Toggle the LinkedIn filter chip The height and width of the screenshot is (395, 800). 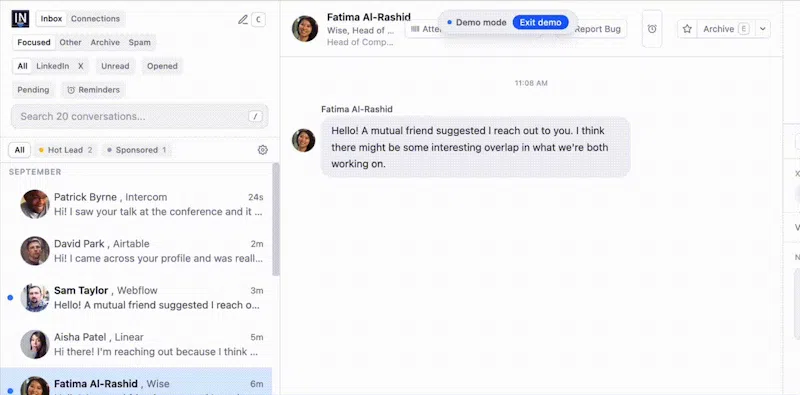click(x=53, y=66)
